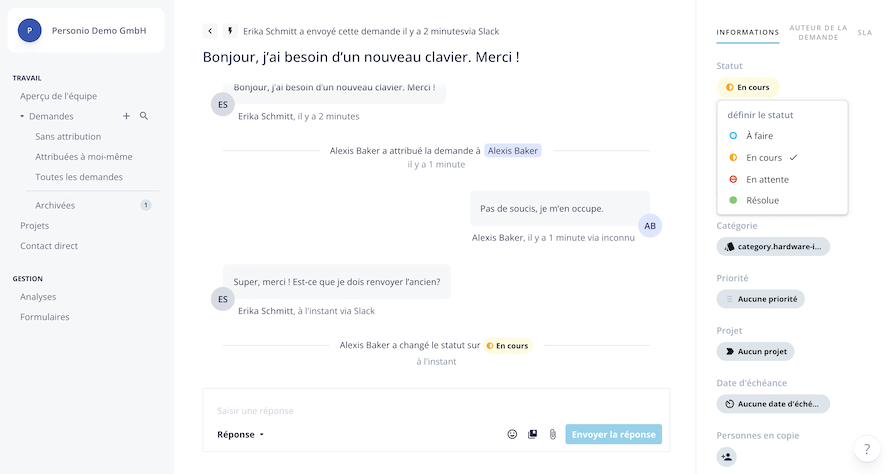Image resolution: width=890 pixels, height=474 pixels.
Task: Open Archivées requests in sidebar
Action: (x=55, y=205)
